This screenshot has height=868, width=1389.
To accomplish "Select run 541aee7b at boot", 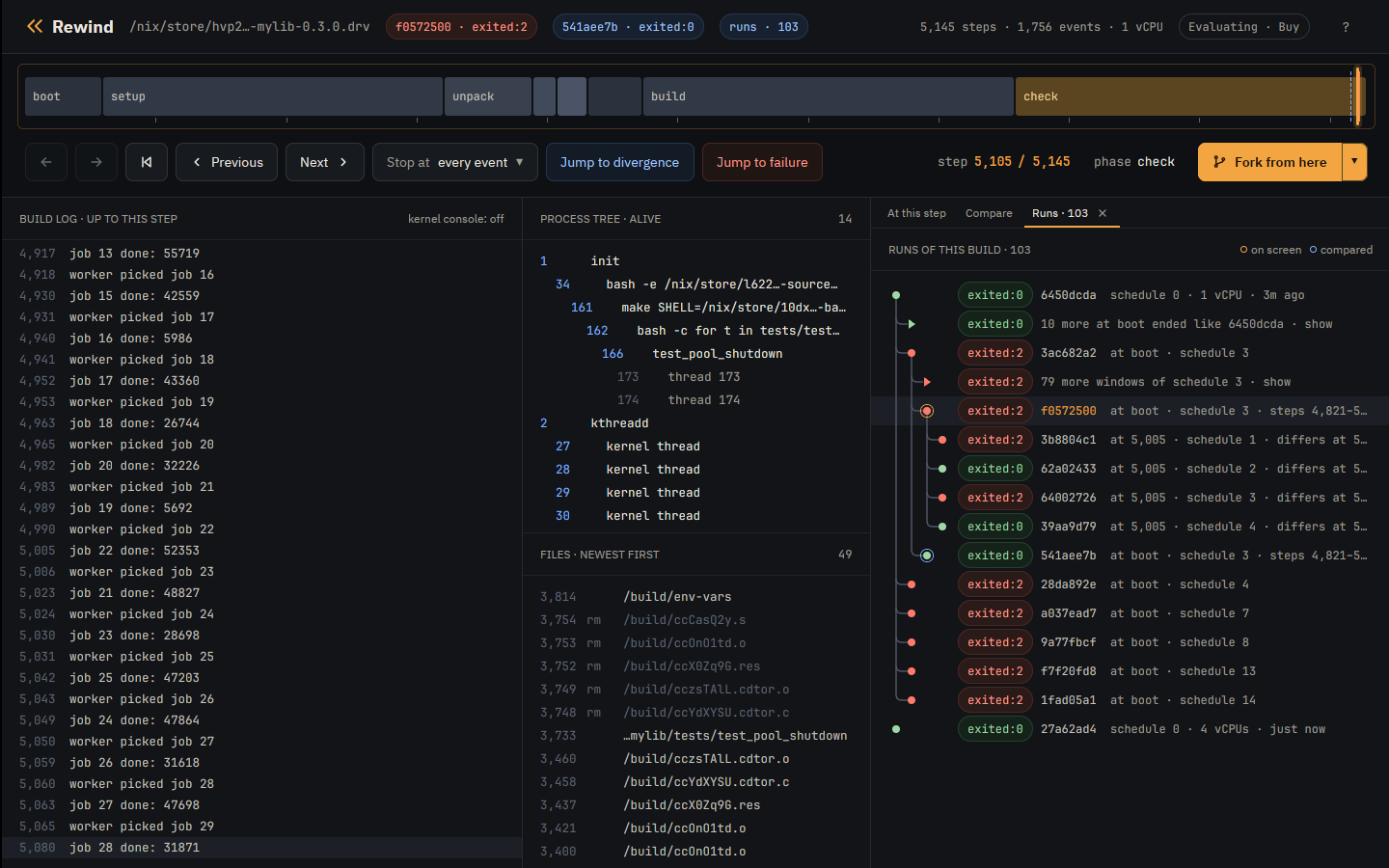I will click(x=1130, y=556).
